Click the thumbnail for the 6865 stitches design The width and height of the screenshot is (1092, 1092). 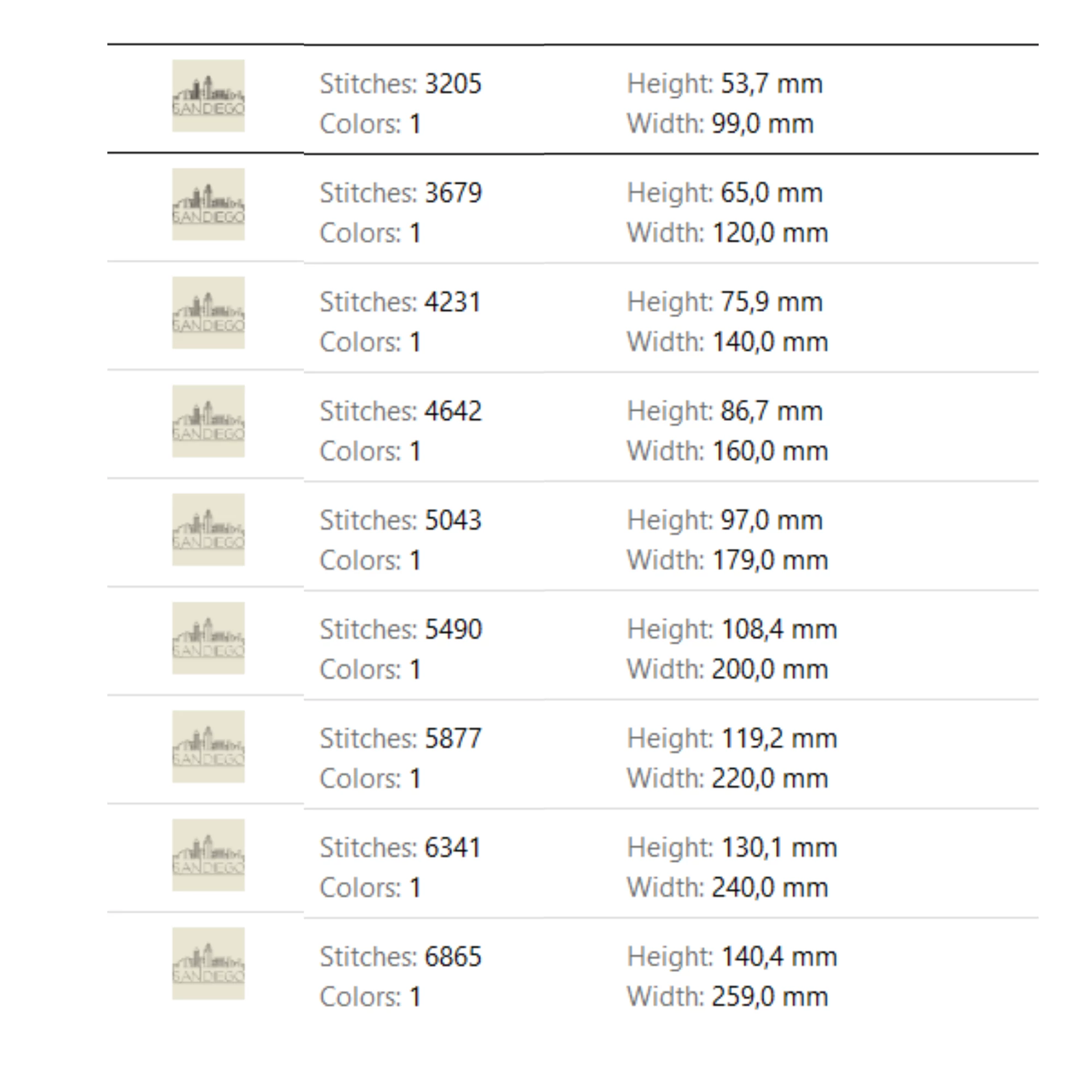click(x=208, y=964)
